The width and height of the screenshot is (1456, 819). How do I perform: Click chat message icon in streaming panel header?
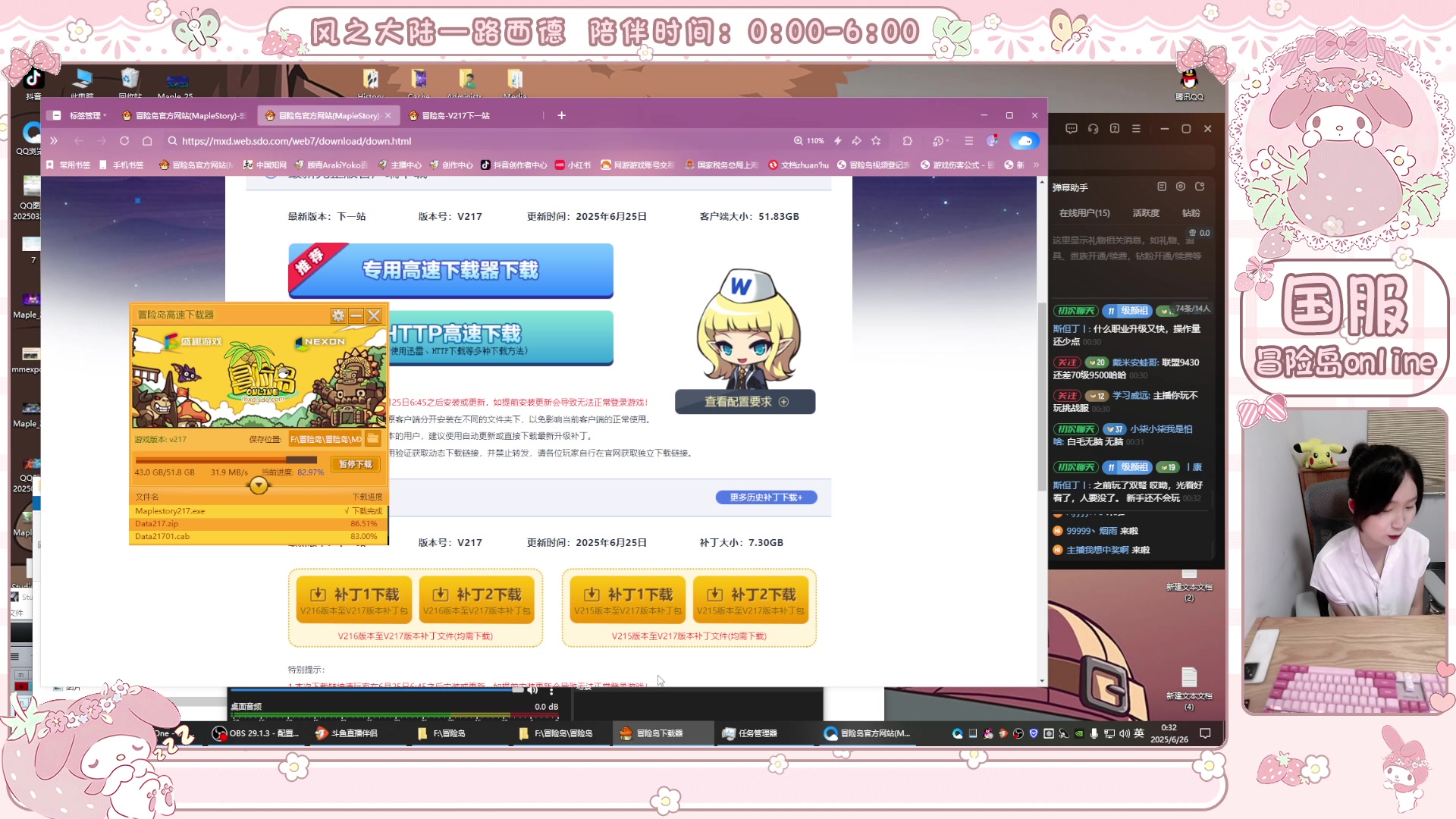(x=1071, y=129)
